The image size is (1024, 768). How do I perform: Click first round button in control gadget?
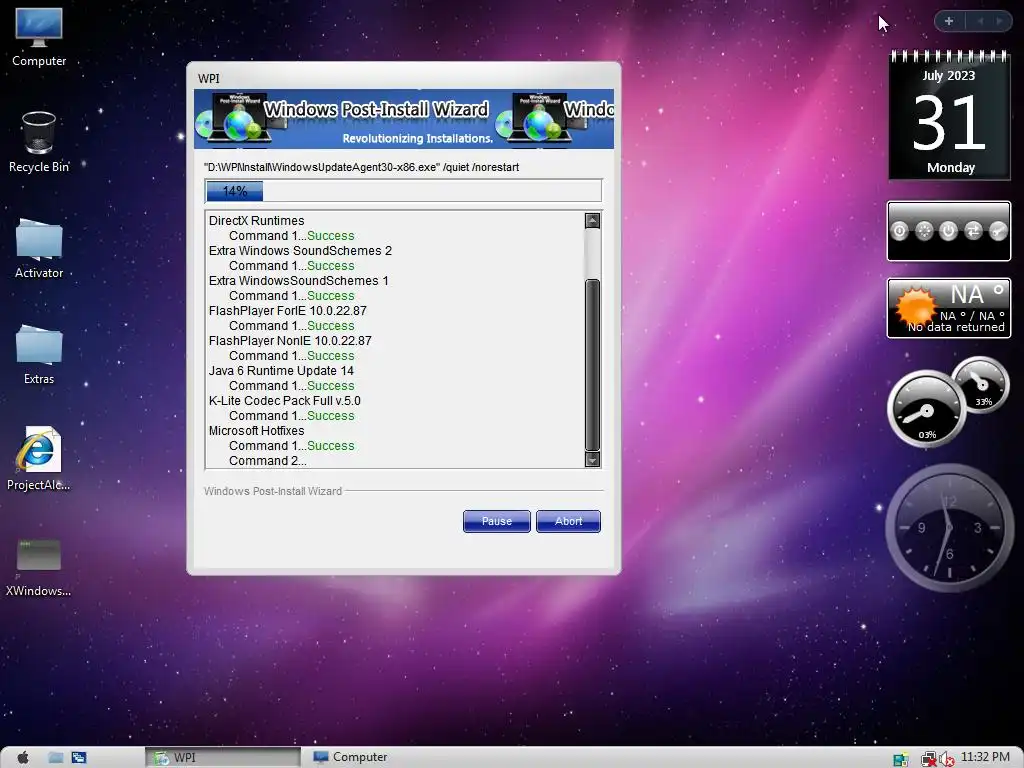click(x=899, y=231)
